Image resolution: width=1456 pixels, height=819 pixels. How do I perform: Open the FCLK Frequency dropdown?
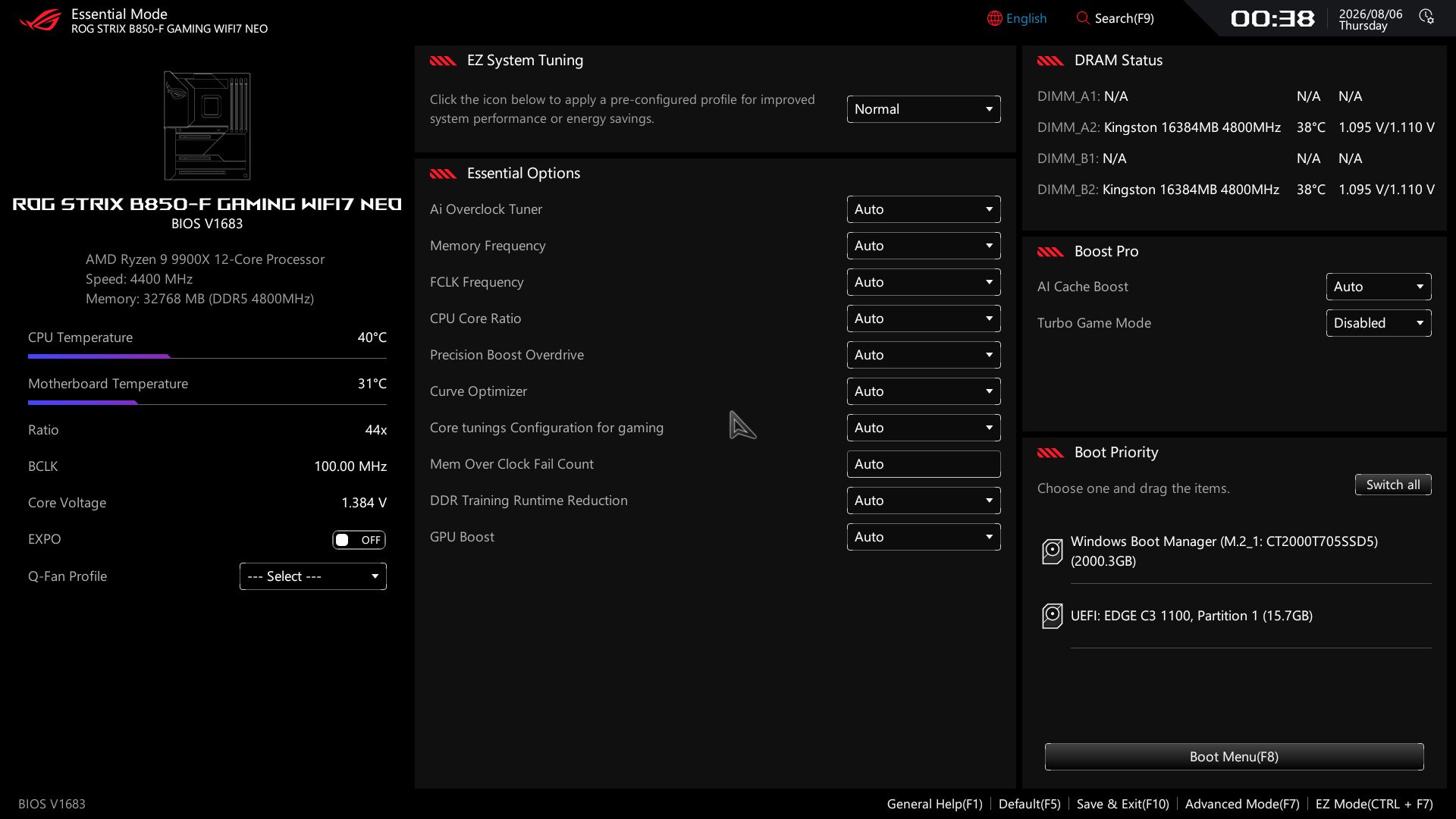pyautogui.click(x=924, y=282)
